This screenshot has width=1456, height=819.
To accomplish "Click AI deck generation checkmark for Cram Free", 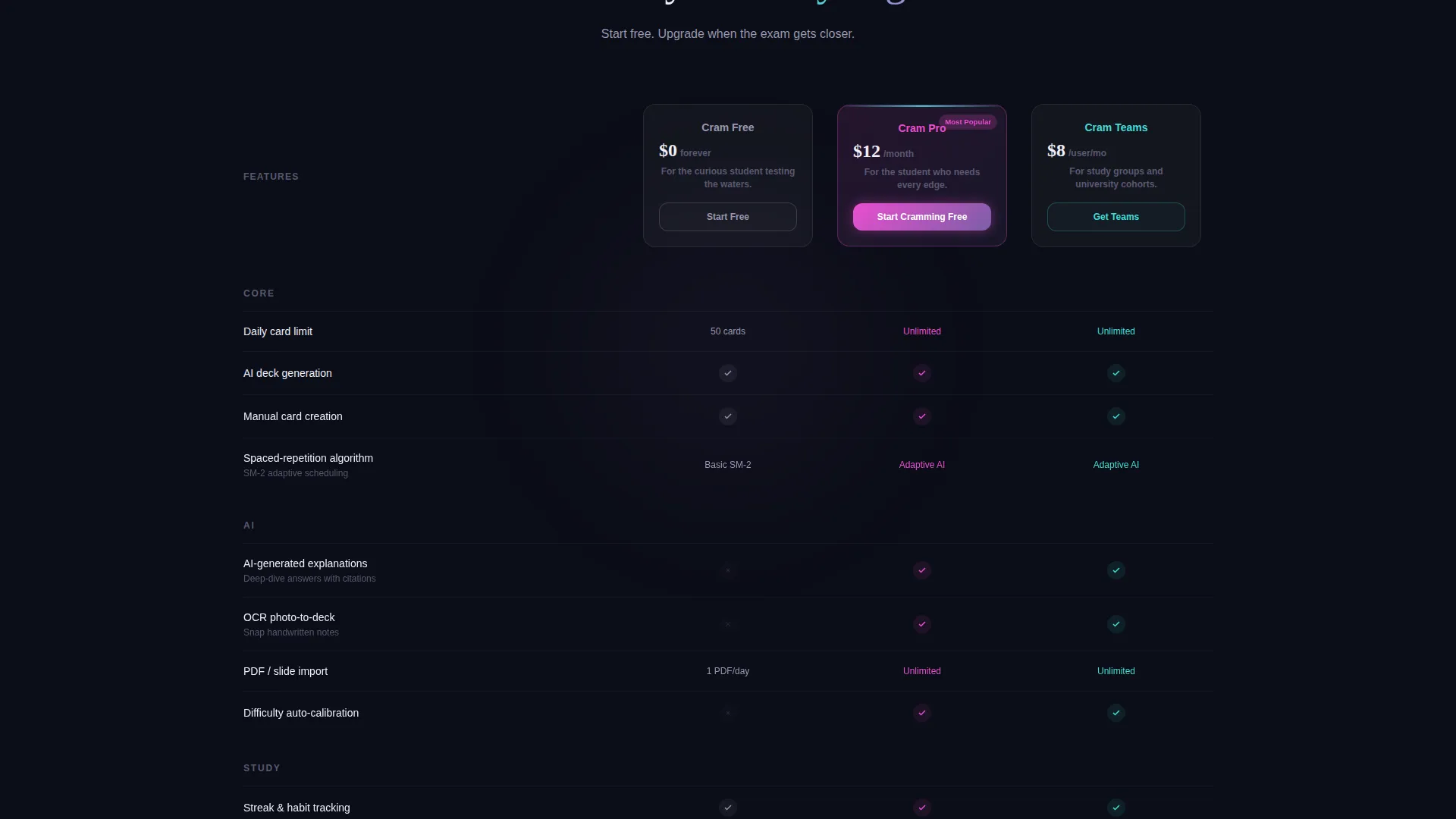I will point(727,373).
